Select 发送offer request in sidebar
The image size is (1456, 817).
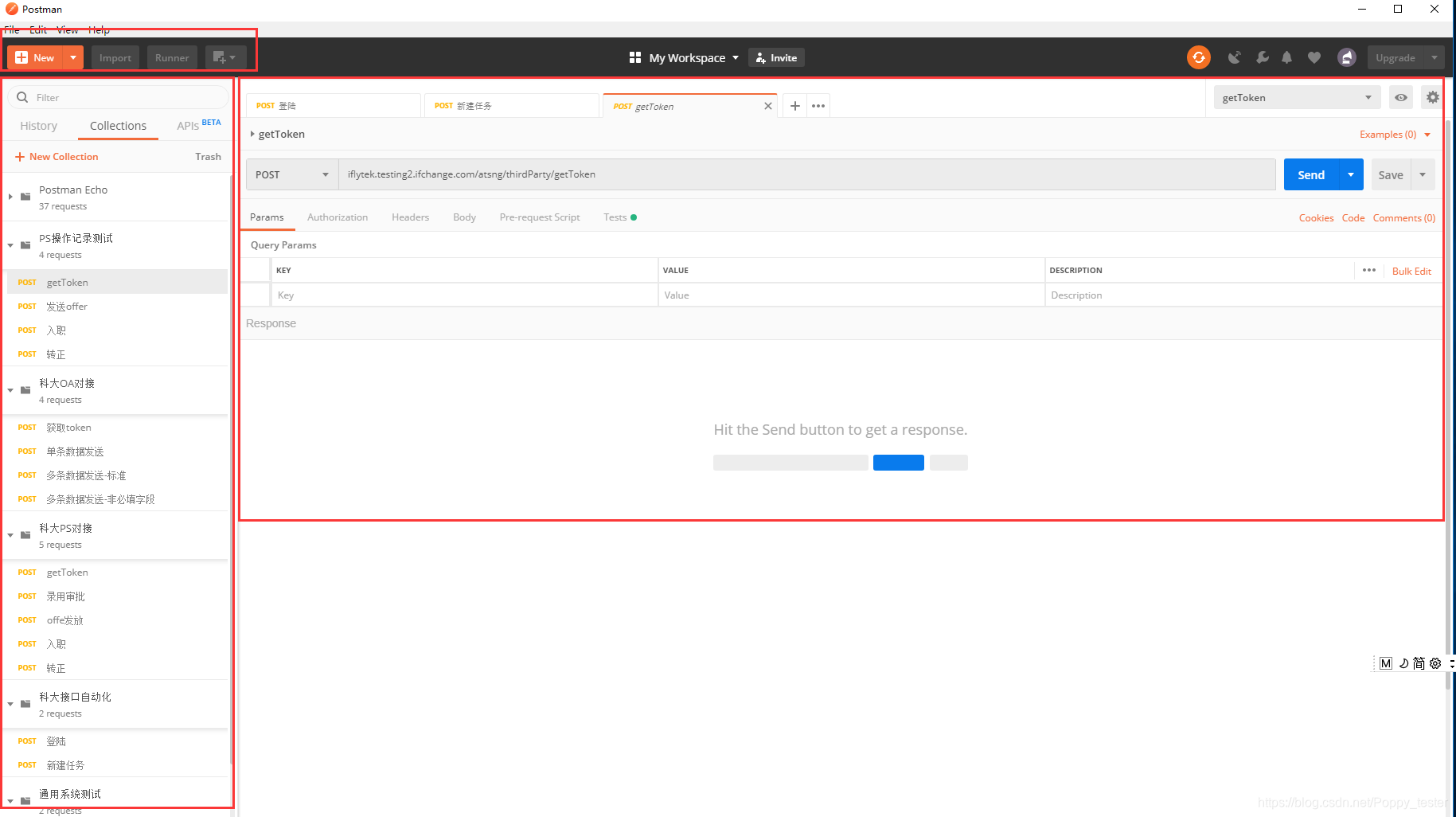pos(116,306)
